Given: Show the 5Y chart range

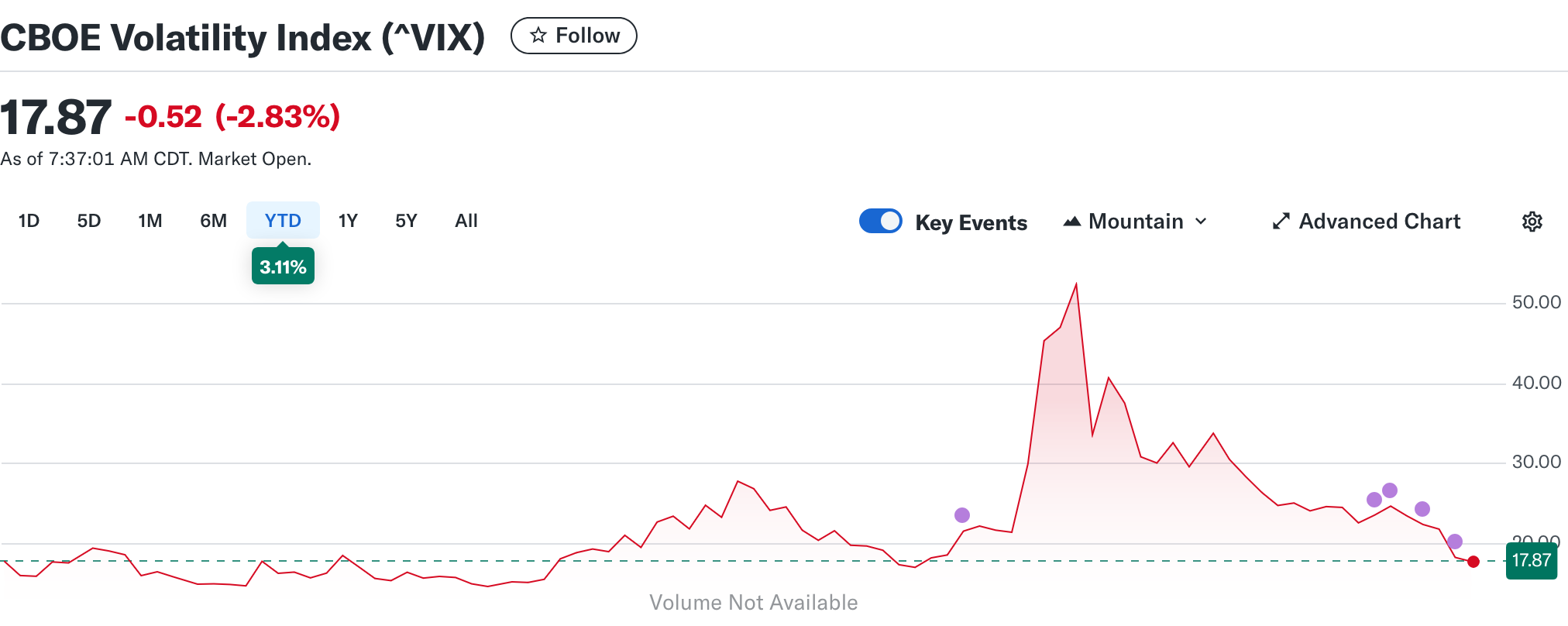Looking at the screenshot, I should point(406,221).
